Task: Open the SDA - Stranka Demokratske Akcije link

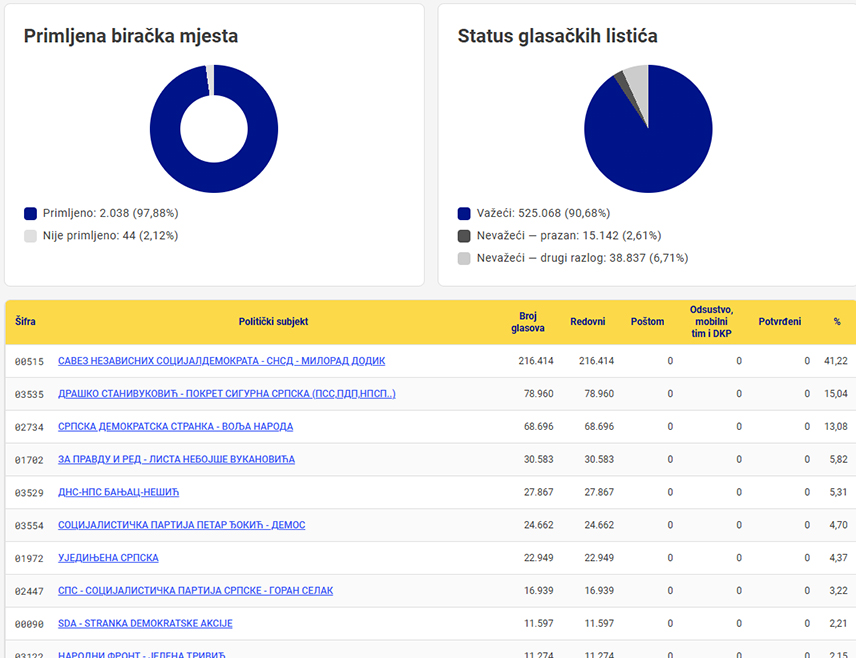Action: [x=145, y=623]
